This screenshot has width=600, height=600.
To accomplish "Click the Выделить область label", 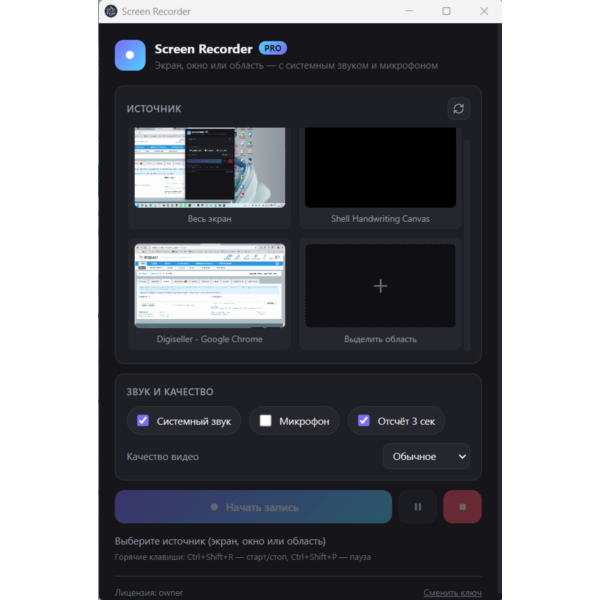I will click(x=380, y=339).
